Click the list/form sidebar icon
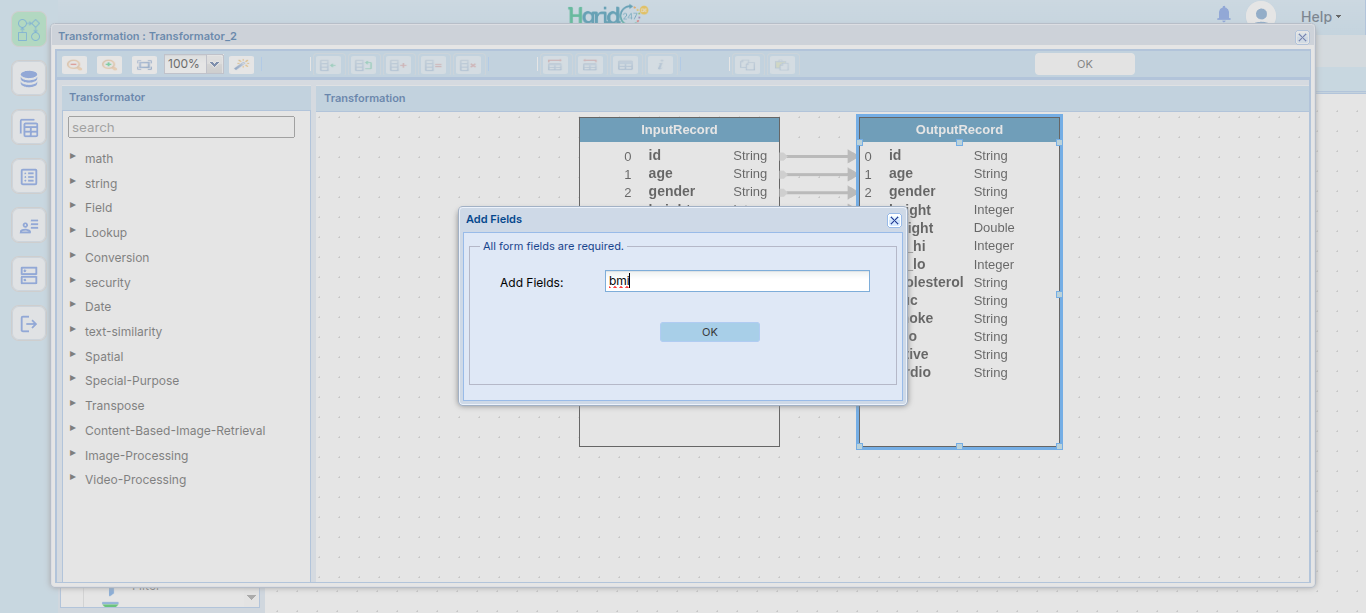The height and width of the screenshot is (613, 1366). pyautogui.click(x=29, y=177)
